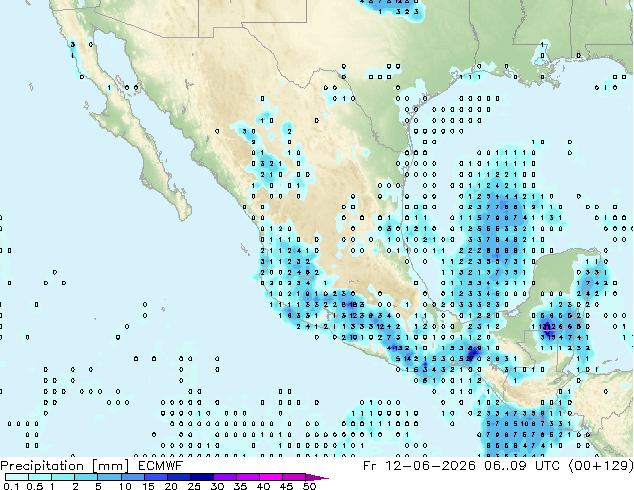The image size is (634, 490).
Task: Click the "Fr" weekday label
Action: point(370,466)
